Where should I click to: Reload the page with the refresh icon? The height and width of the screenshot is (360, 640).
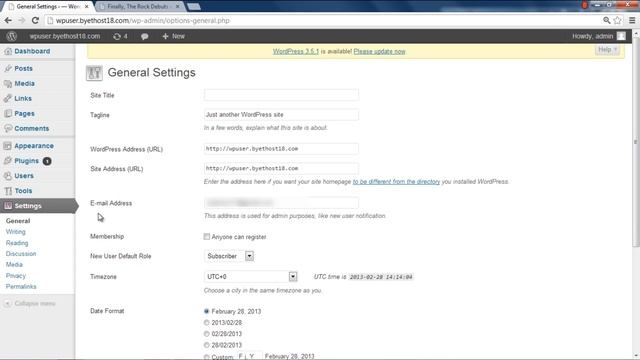pyautogui.click(x=36, y=20)
